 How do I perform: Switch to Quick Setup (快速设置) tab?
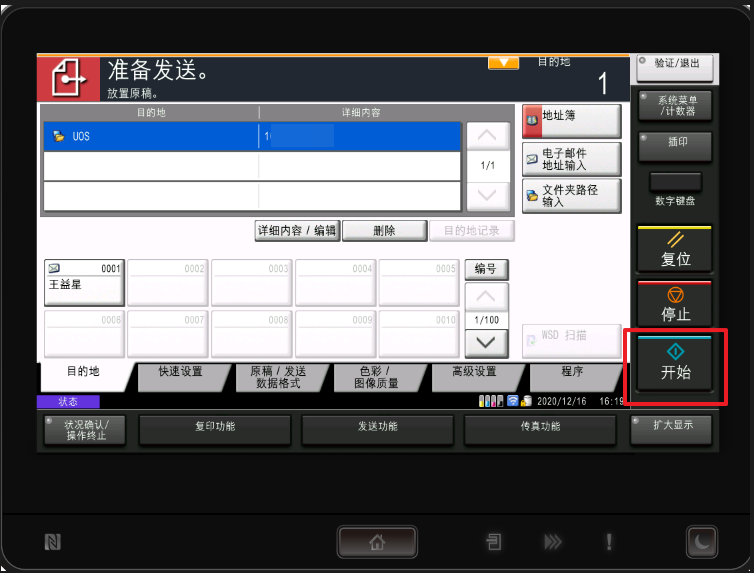[x=181, y=377]
